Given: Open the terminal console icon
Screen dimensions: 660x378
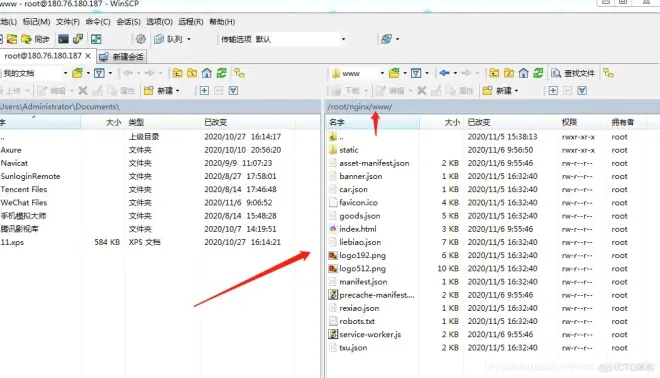Looking at the screenshot, I should tap(63, 39).
